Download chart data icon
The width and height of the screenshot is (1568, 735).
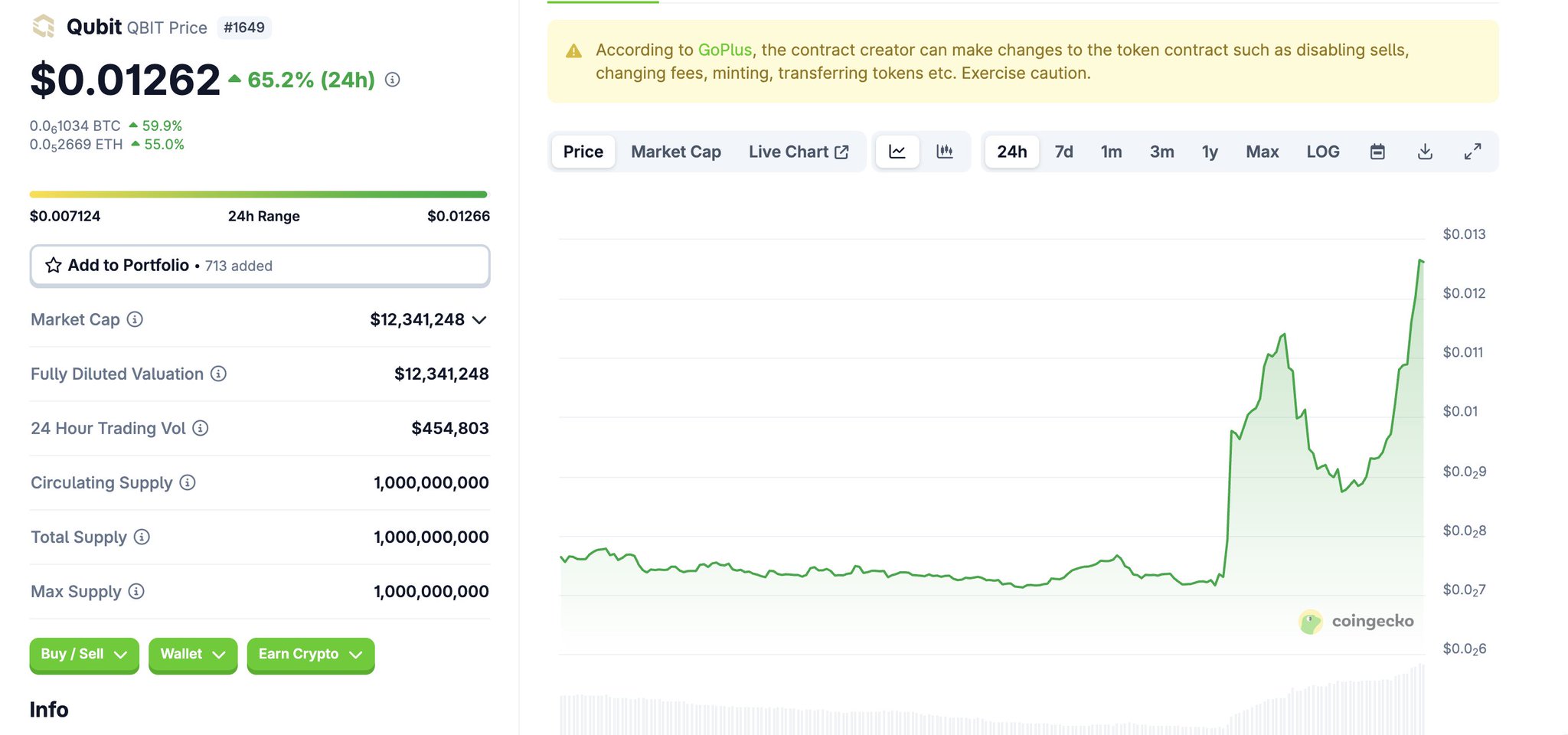(x=1425, y=152)
